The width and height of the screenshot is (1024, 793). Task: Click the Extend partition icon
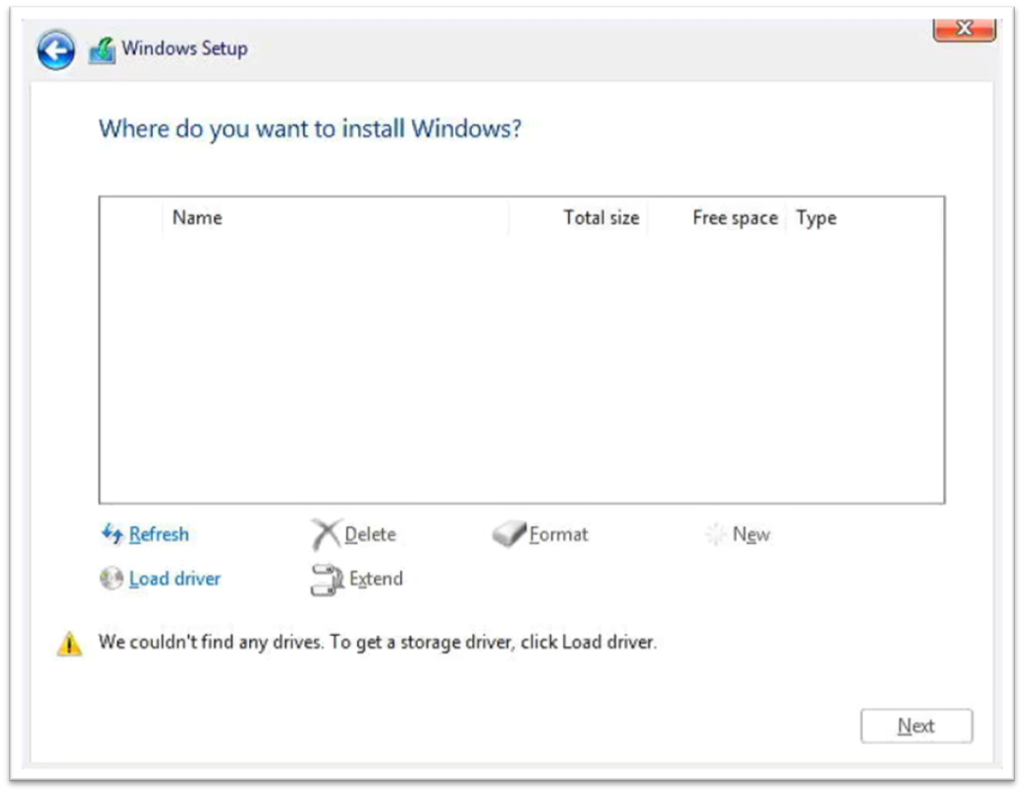pyautogui.click(x=327, y=579)
